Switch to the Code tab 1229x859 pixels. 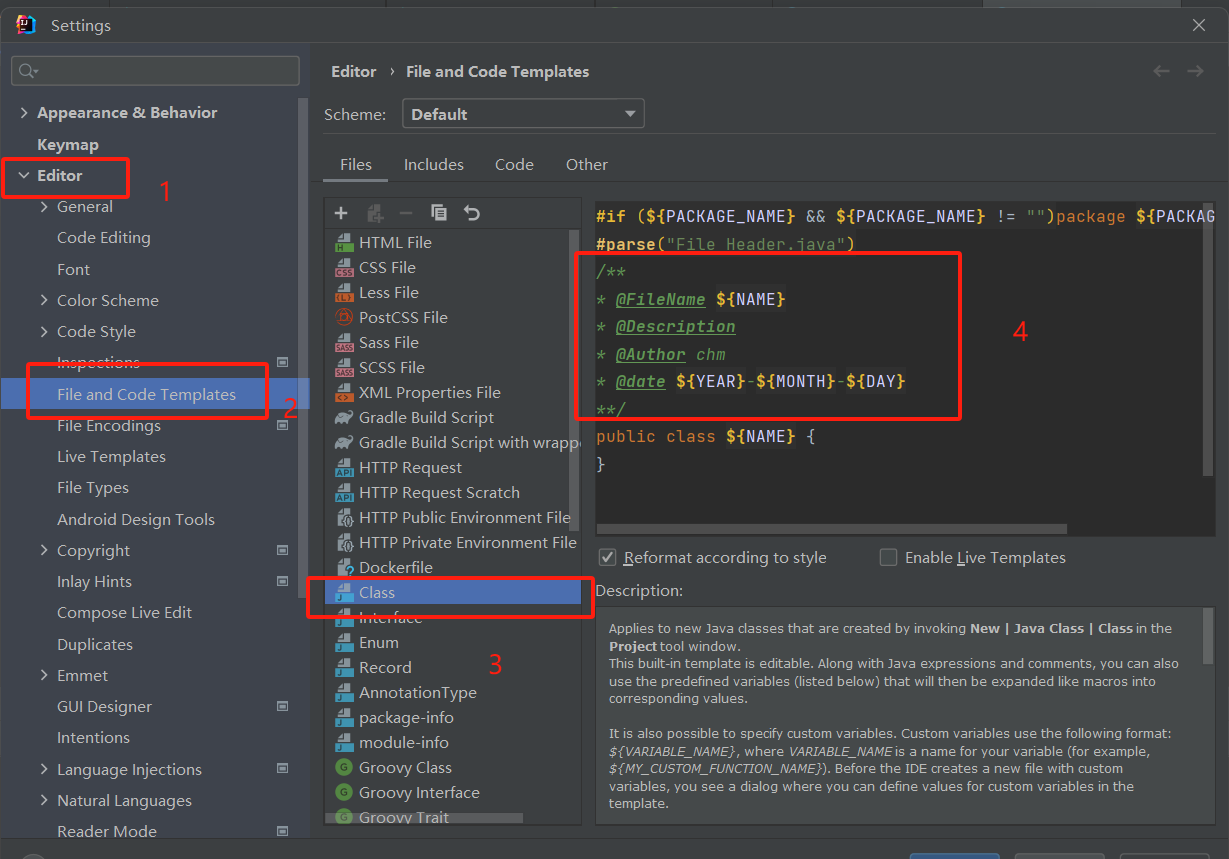coord(514,164)
